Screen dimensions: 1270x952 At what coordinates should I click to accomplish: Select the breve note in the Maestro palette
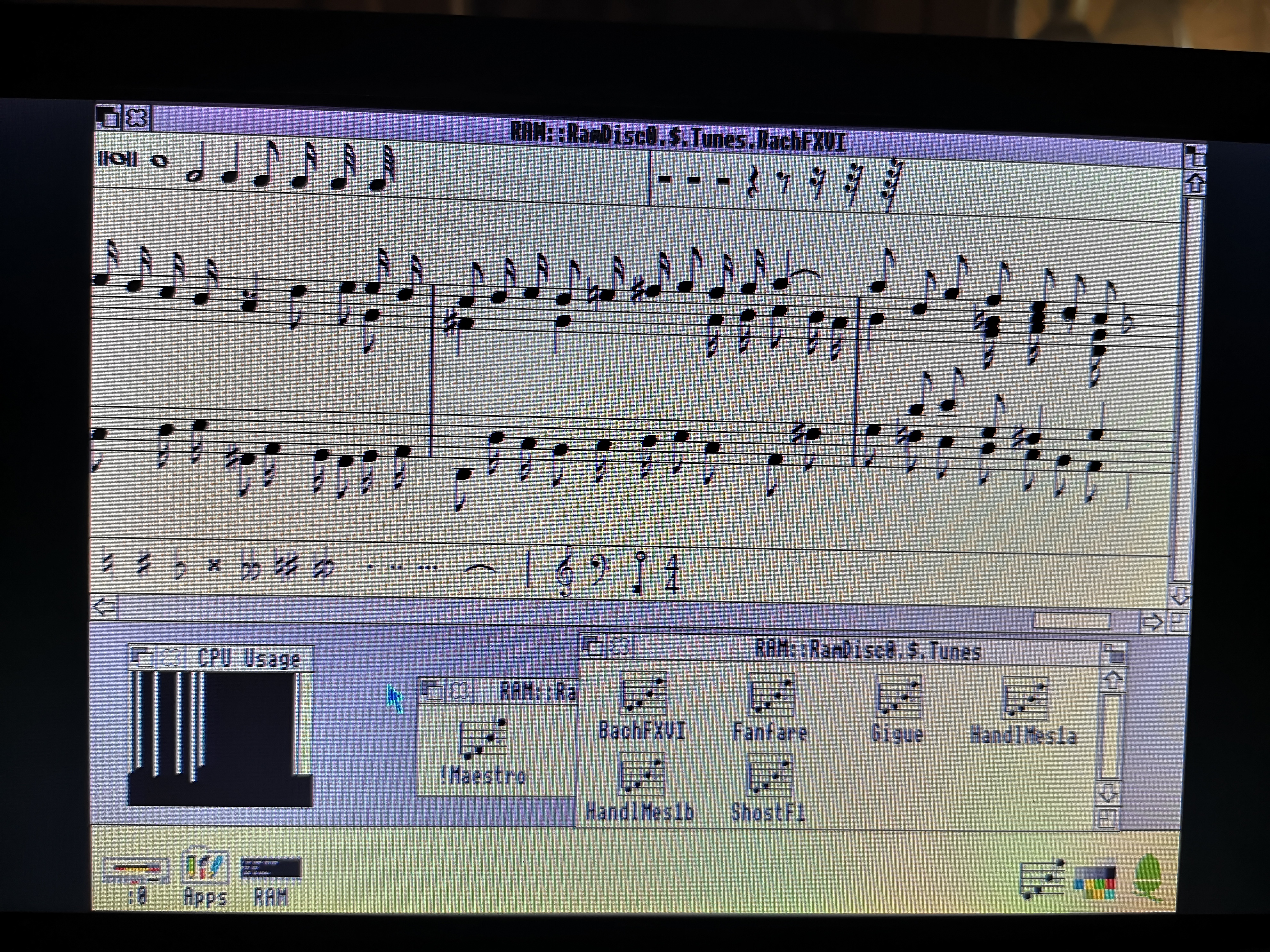pyautogui.click(x=118, y=159)
